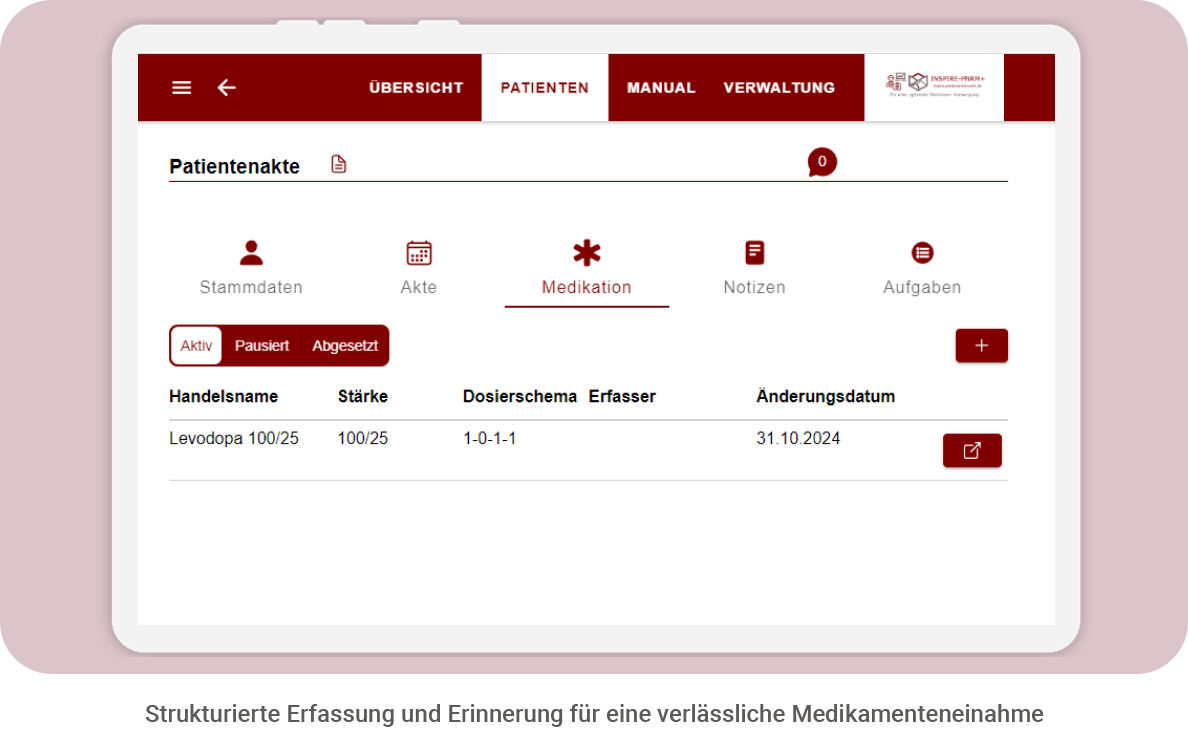Image resolution: width=1188 pixels, height=743 pixels.
Task: Filter medications by Pausiert
Action: [261, 346]
